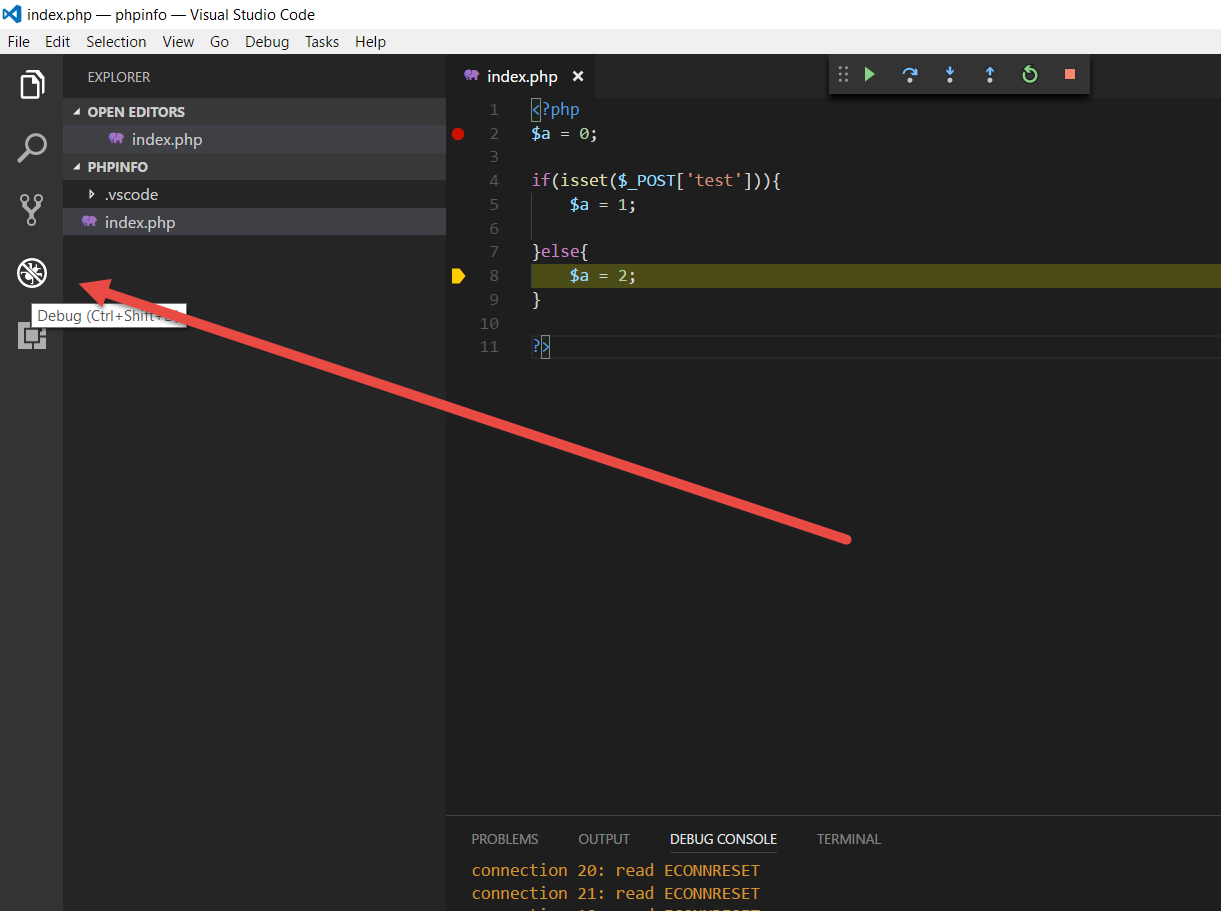
Task: Open the Selection menu
Action: [x=116, y=42]
